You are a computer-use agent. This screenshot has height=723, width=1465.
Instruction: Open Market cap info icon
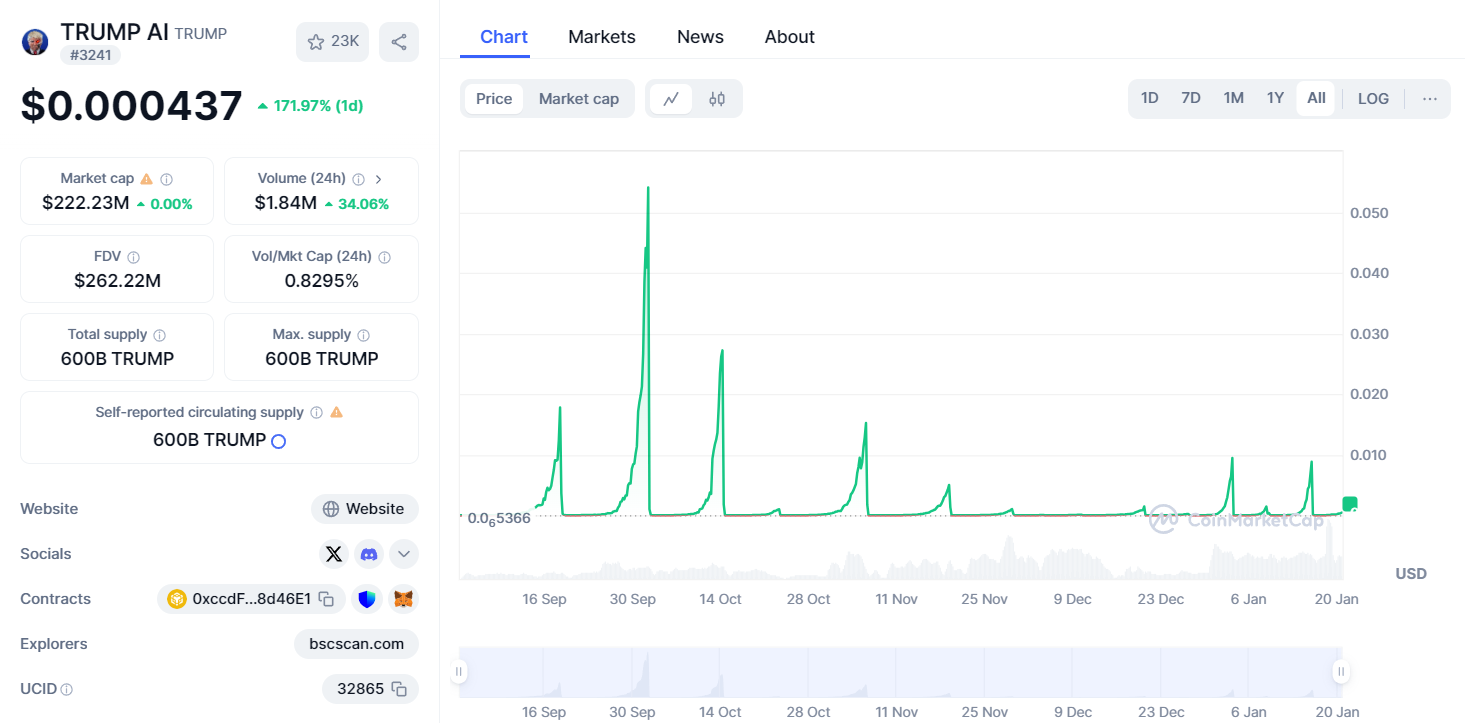coord(167,179)
